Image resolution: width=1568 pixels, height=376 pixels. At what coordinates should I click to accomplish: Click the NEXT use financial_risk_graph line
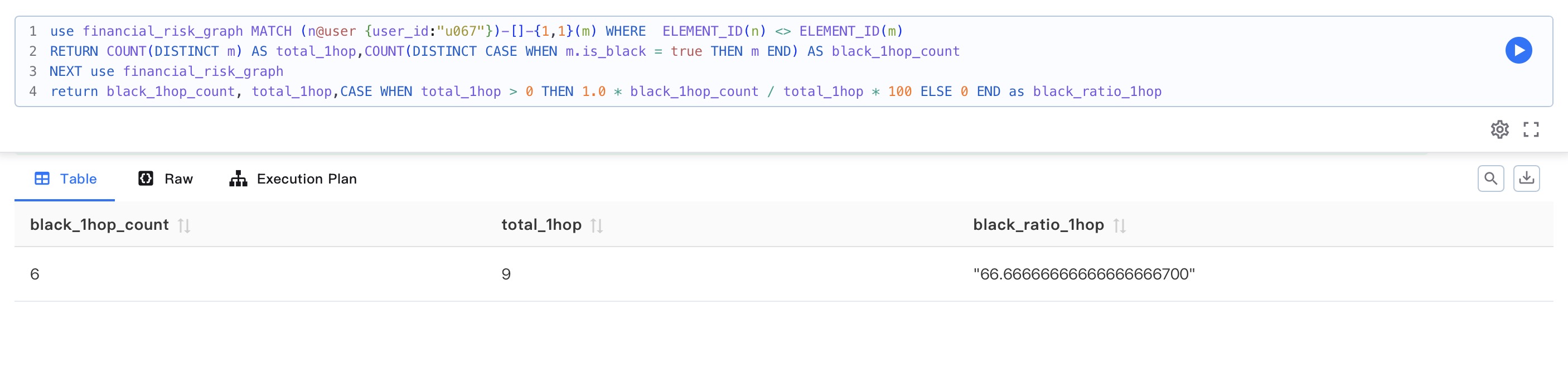click(x=166, y=71)
